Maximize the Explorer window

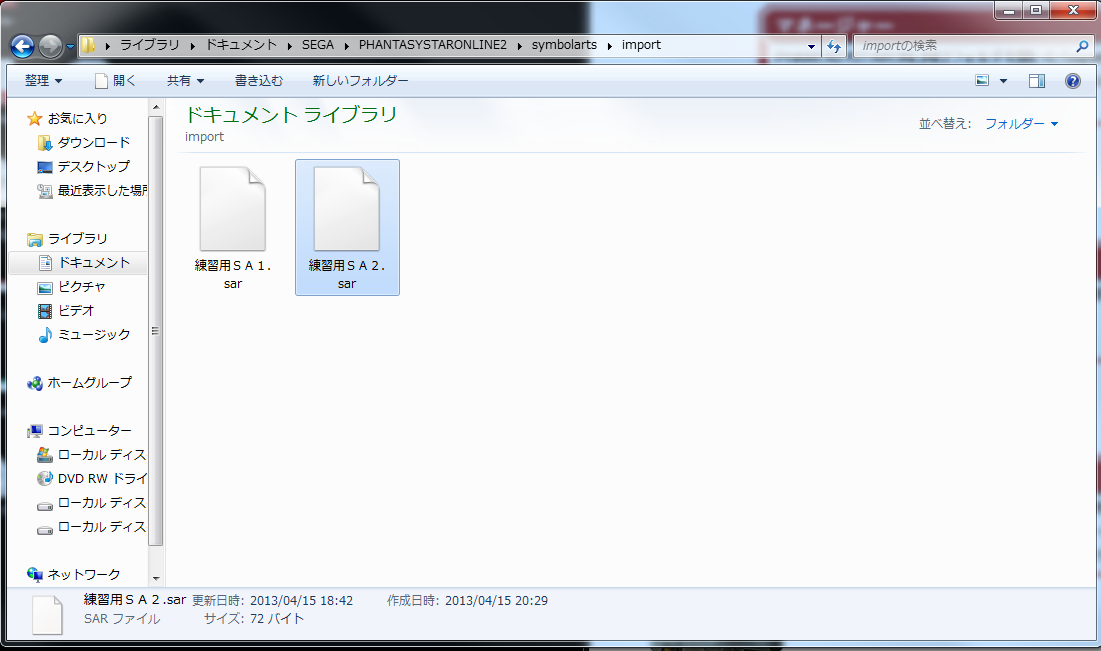pyautogui.click(x=1036, y=10)
